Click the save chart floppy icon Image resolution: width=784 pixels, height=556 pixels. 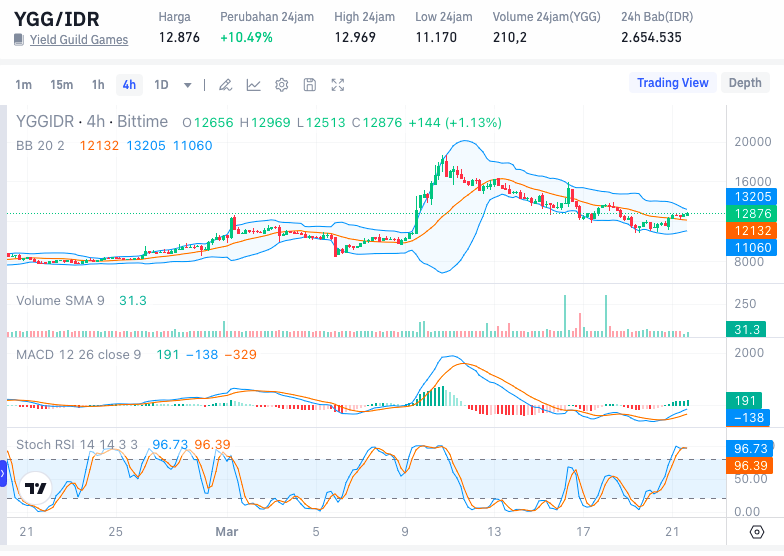(x=310, y=85)
